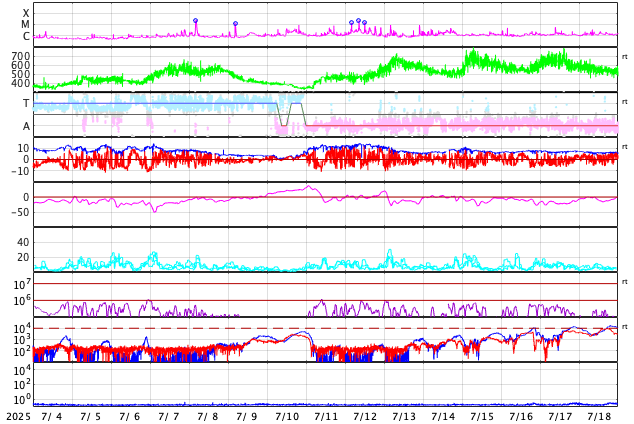This screenshot has height=424, width=634.
Task: Click the A sector polarity label
Action: pos(26,127)
